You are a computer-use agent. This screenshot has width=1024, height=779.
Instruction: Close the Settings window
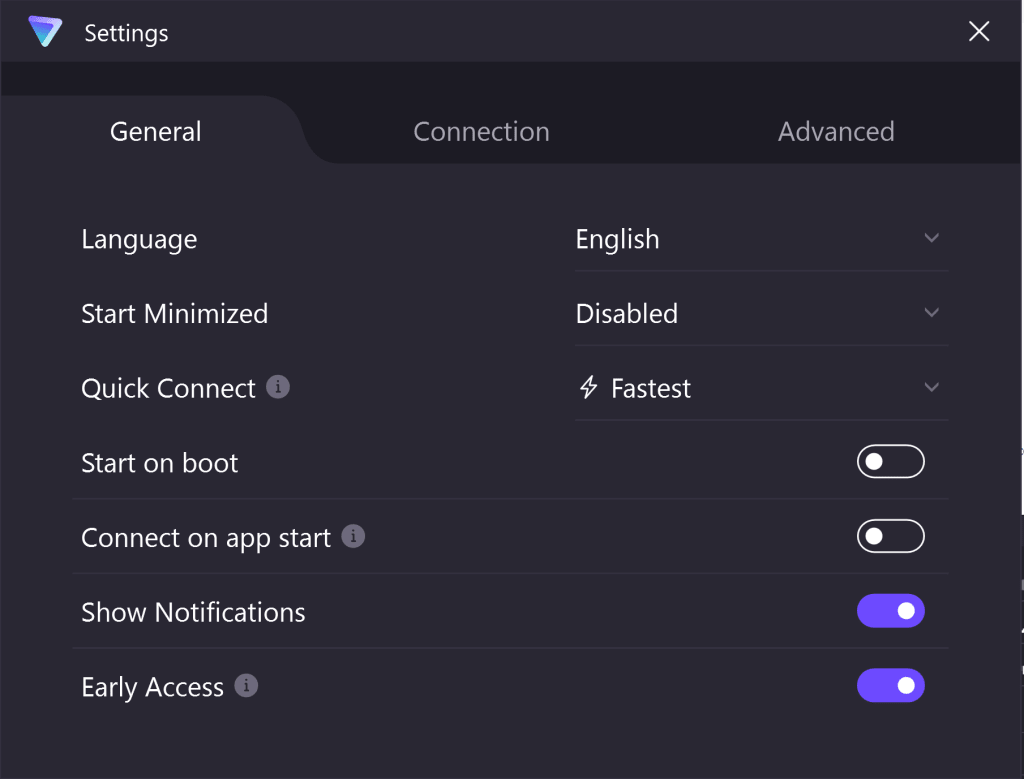pyautogui.click(x=978, y=31)
